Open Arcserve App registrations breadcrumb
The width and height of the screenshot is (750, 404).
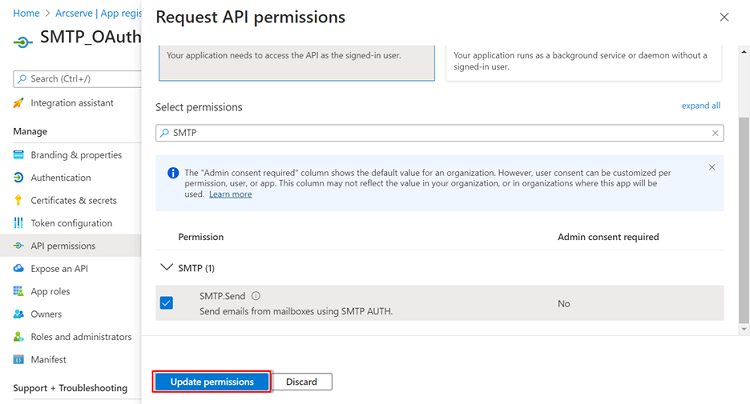[98, 13]
